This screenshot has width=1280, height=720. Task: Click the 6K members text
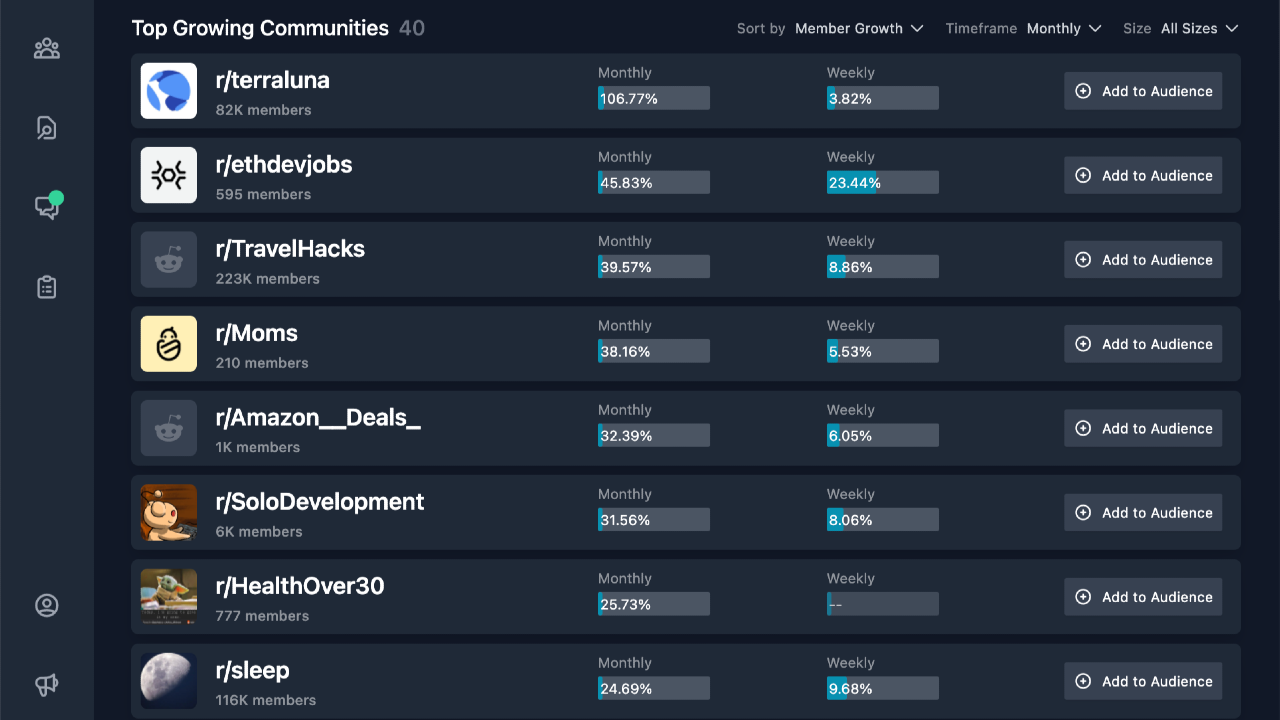(x=259, y=532)
